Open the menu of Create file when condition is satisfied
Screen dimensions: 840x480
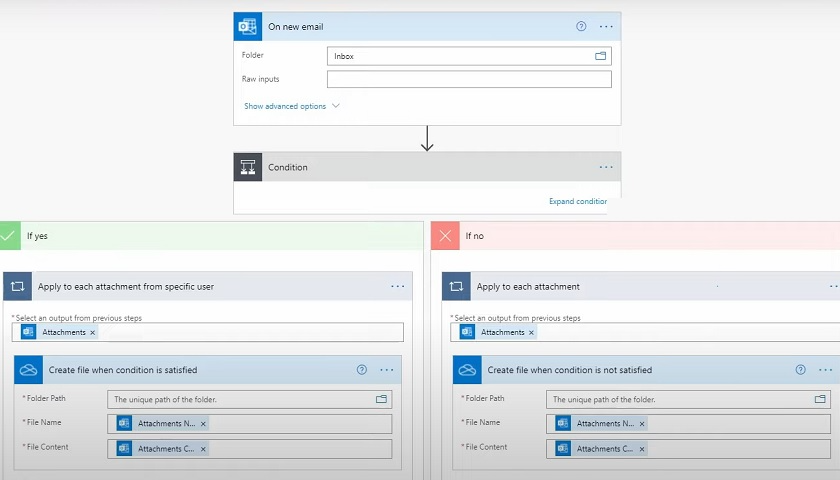pos(387,370)
